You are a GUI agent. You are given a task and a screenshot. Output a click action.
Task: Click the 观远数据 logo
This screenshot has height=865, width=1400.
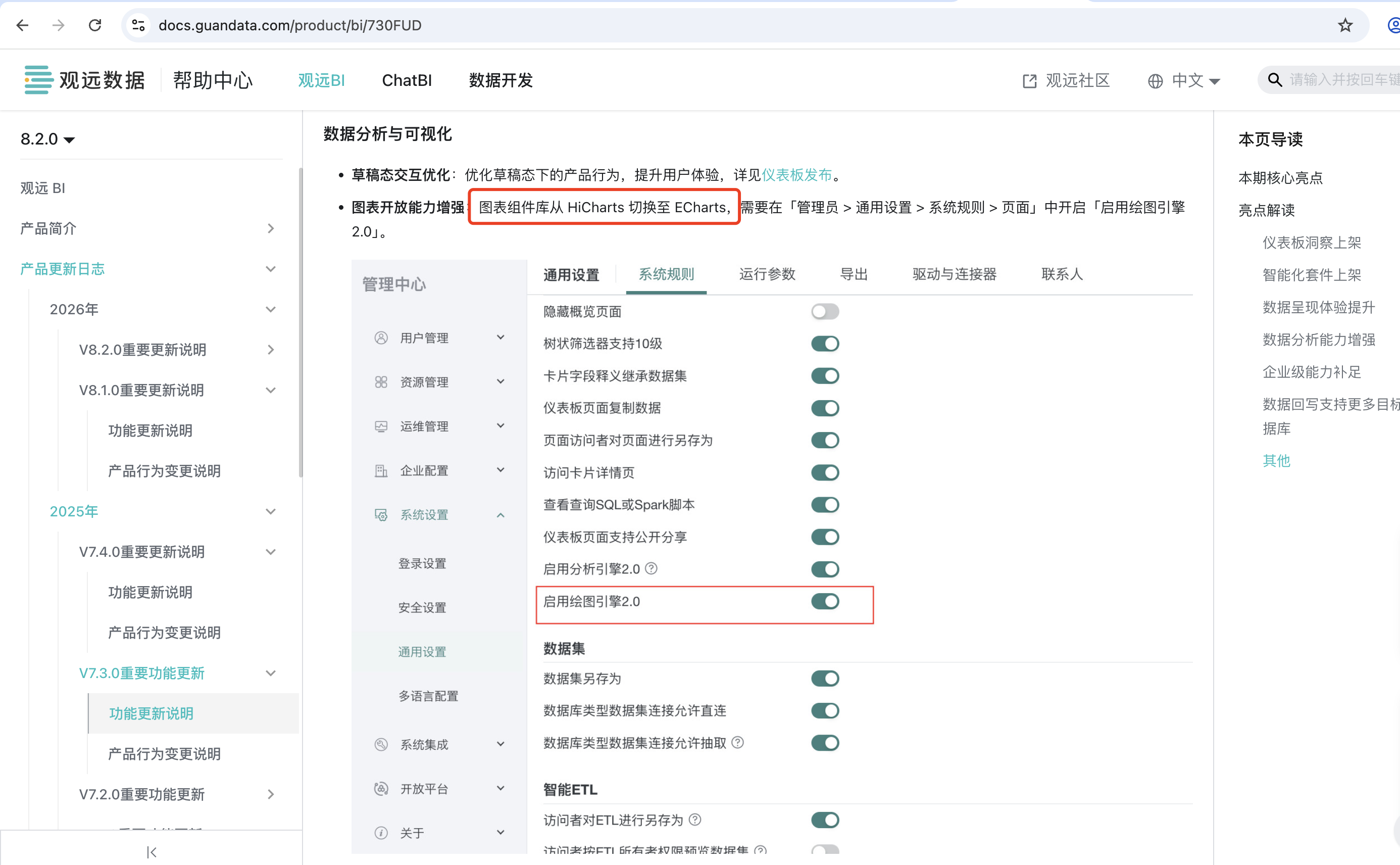(x=85, y=80)
